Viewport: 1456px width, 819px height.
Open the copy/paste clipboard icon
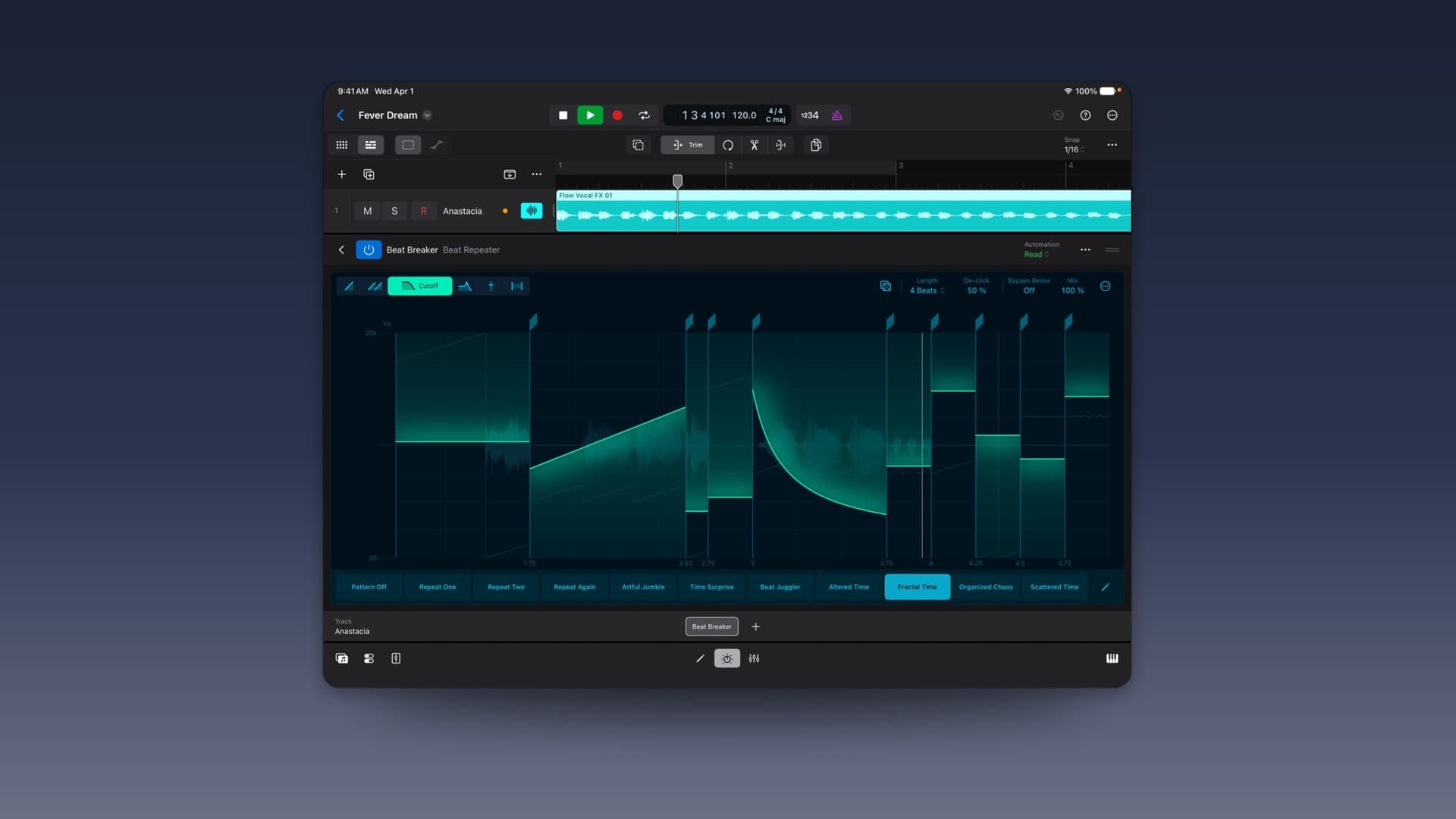(x=816, y=145)
